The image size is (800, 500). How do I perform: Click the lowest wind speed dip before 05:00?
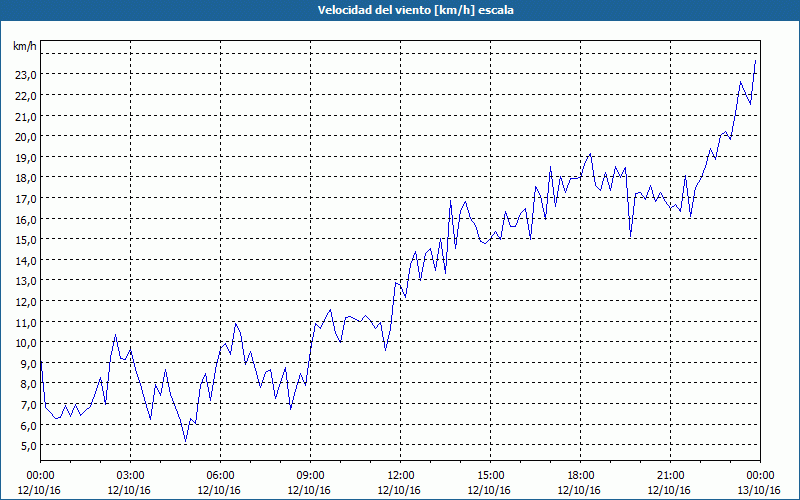tap(186, 441)
